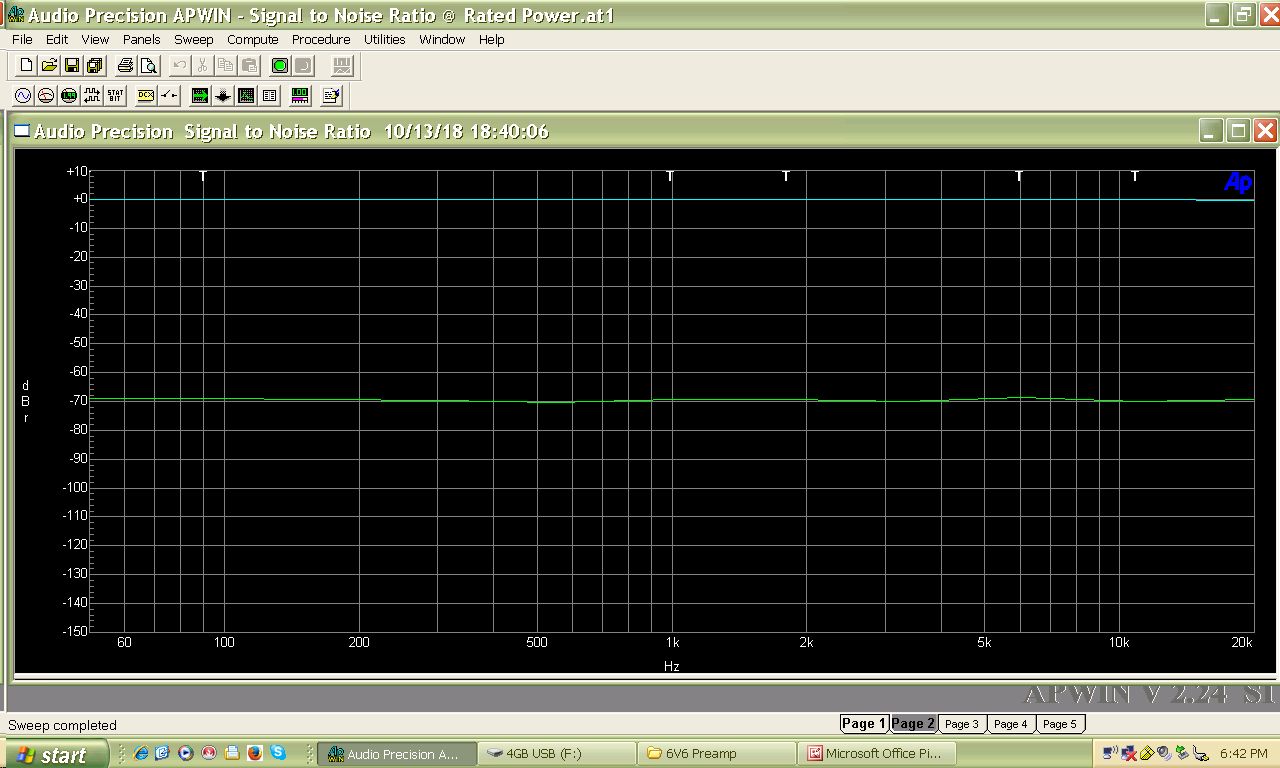Open the Edit menu
Screen dimensions: 1280x768
point(57,40)
